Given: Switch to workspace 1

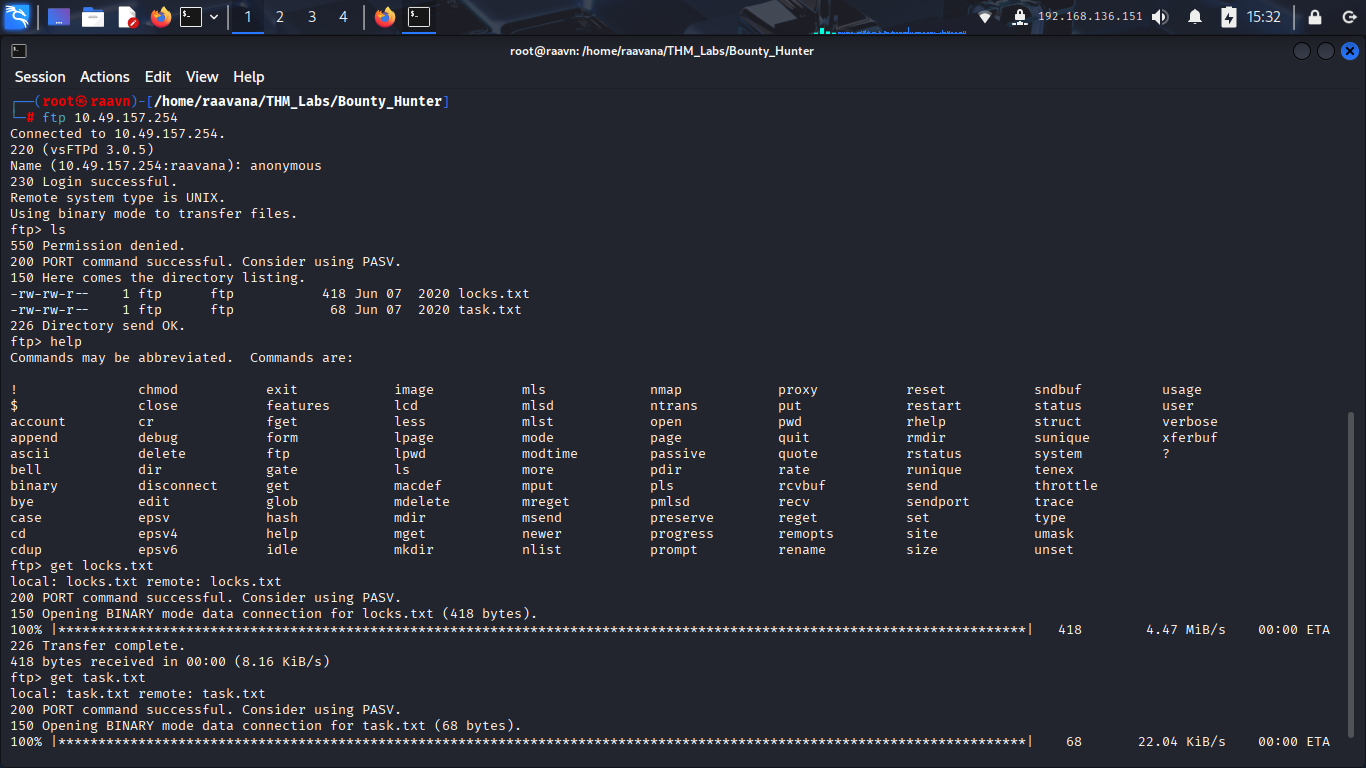Looking at the screenshot, I should (248, 17).
